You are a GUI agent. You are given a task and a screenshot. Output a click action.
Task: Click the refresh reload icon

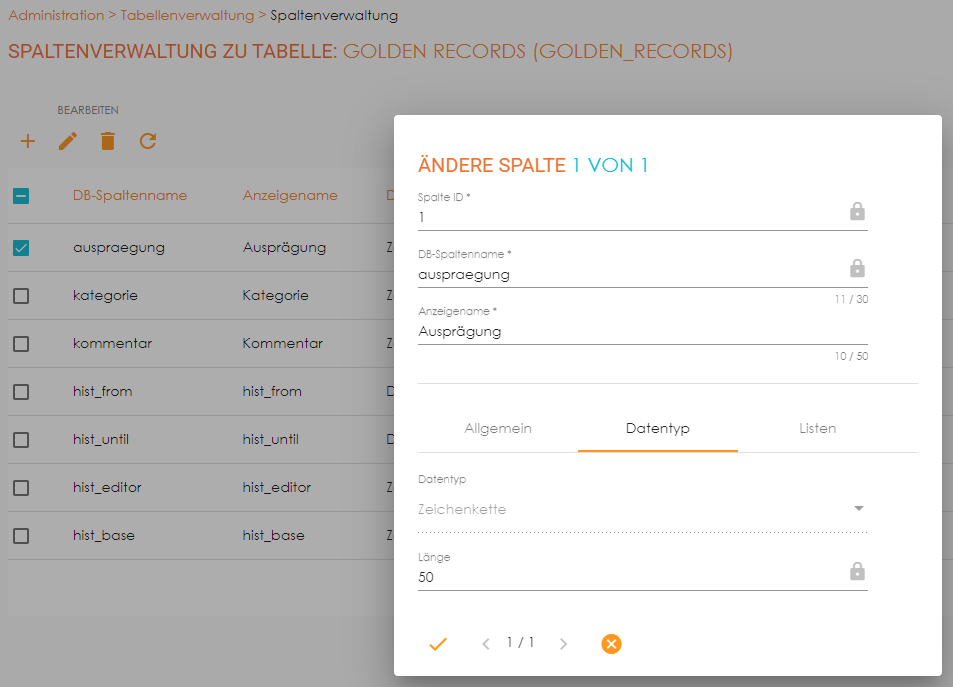[148, 142]
